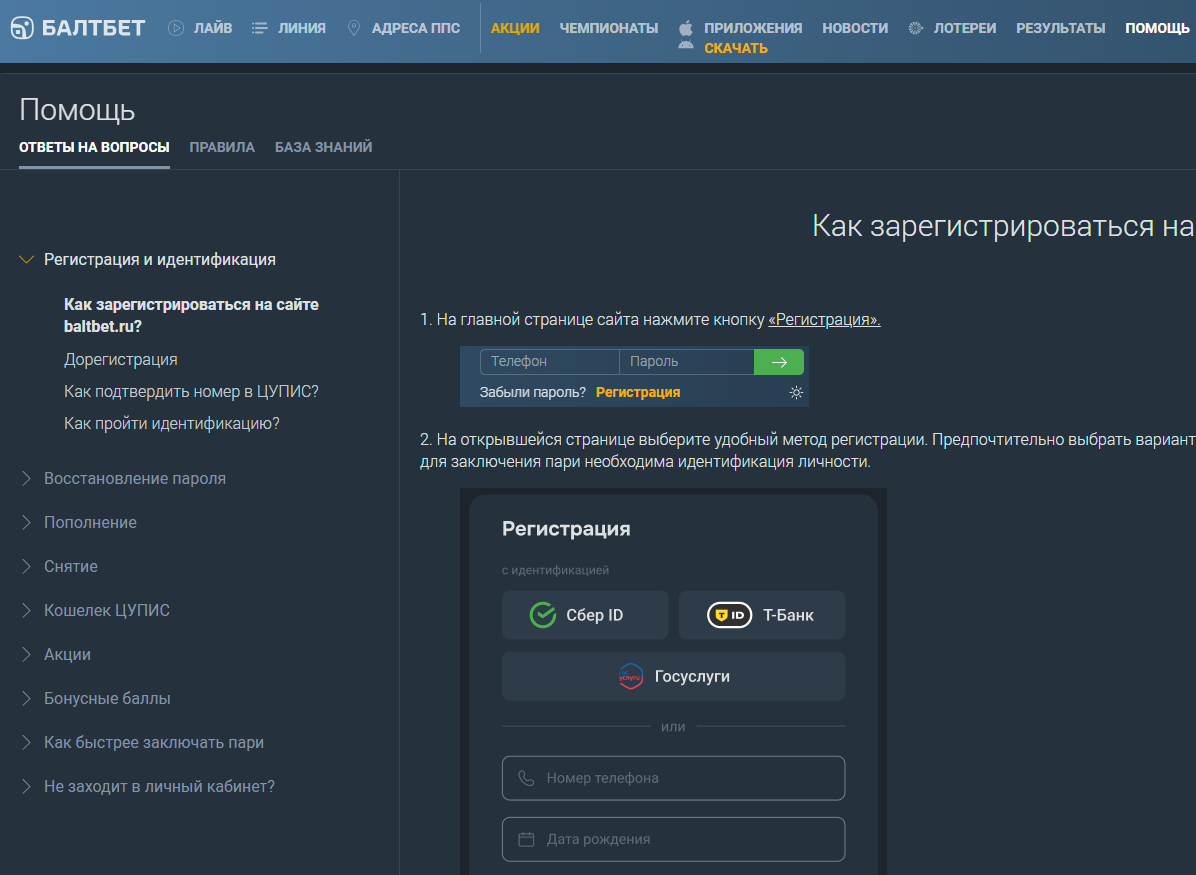Open Как пройти идентификацию article

pyautogui.click(x=172, y=423)
